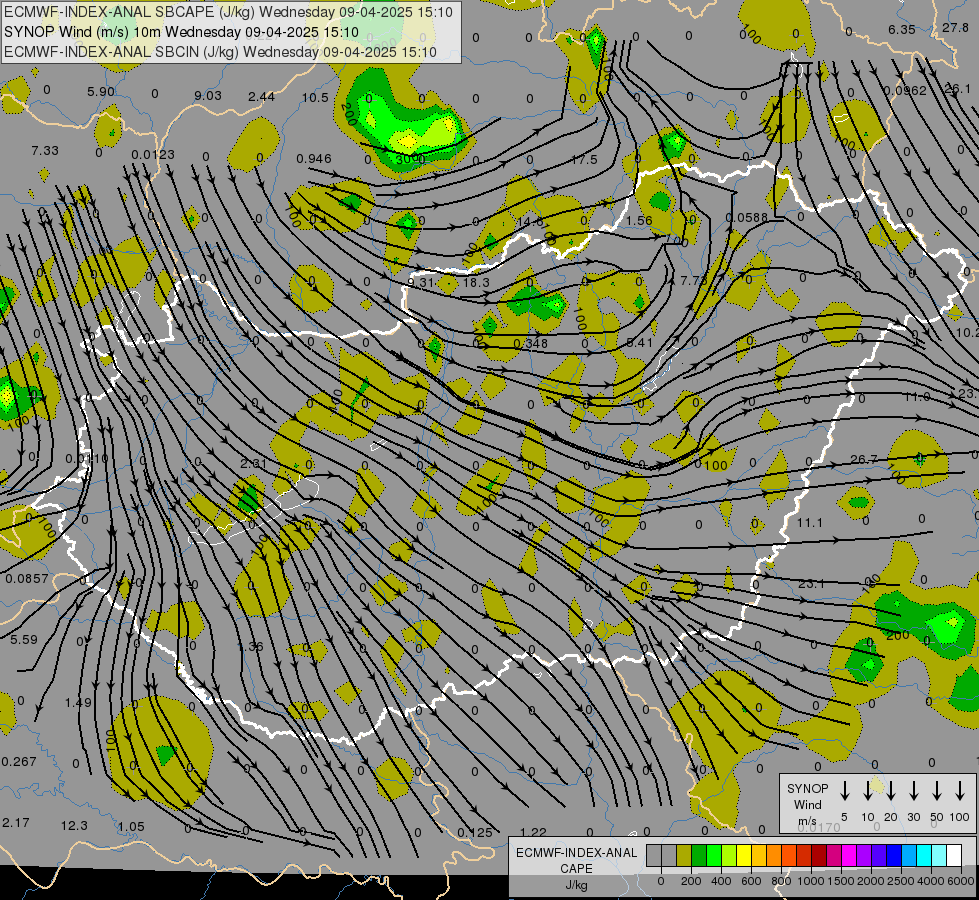Click the map value 0.267
The width and height of the screenshot is (979, 900).
point(19,762)
